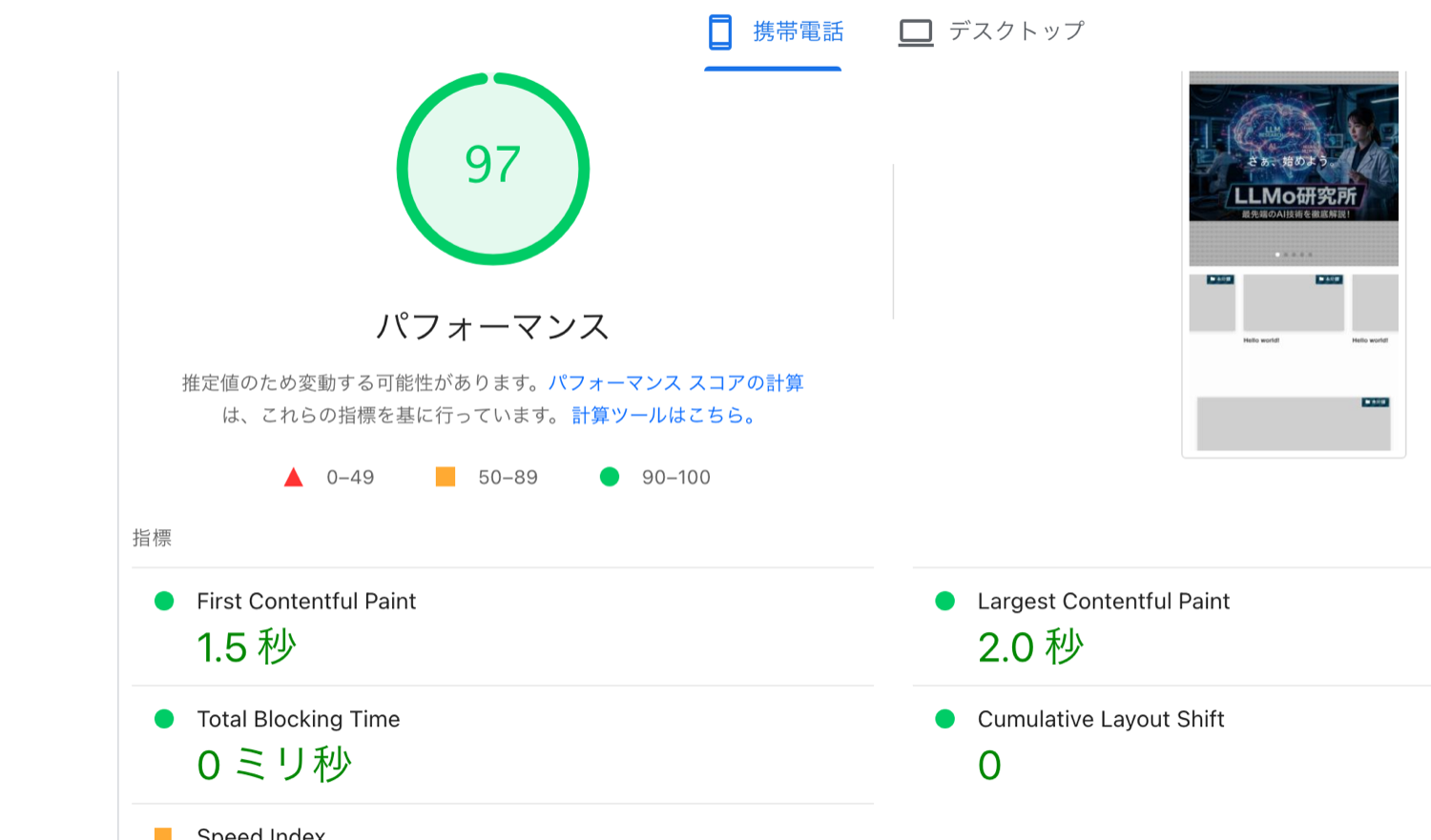The image size is (1431, 840).
Task: Click the carousel dots under the LLMo banner
Action: point(1294,256)
